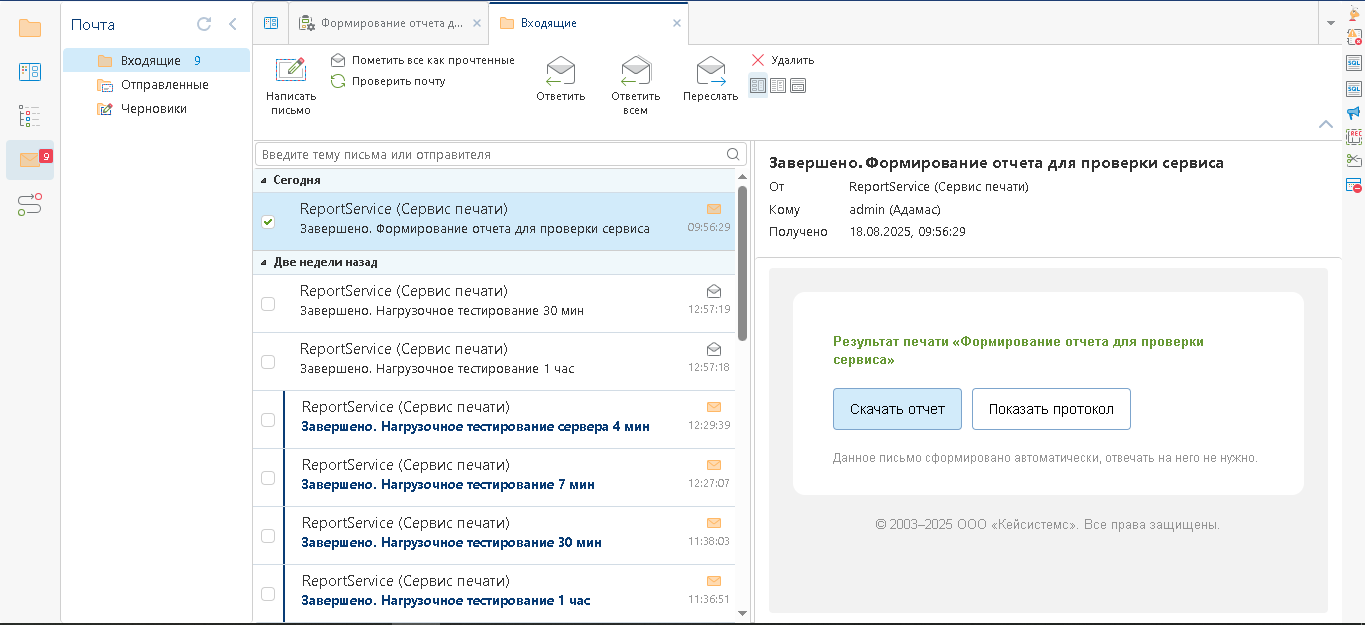Click received date 18.08.2025, 09:56:29
This screenshot has height=625, width=1365.
[x=908, y=232]
